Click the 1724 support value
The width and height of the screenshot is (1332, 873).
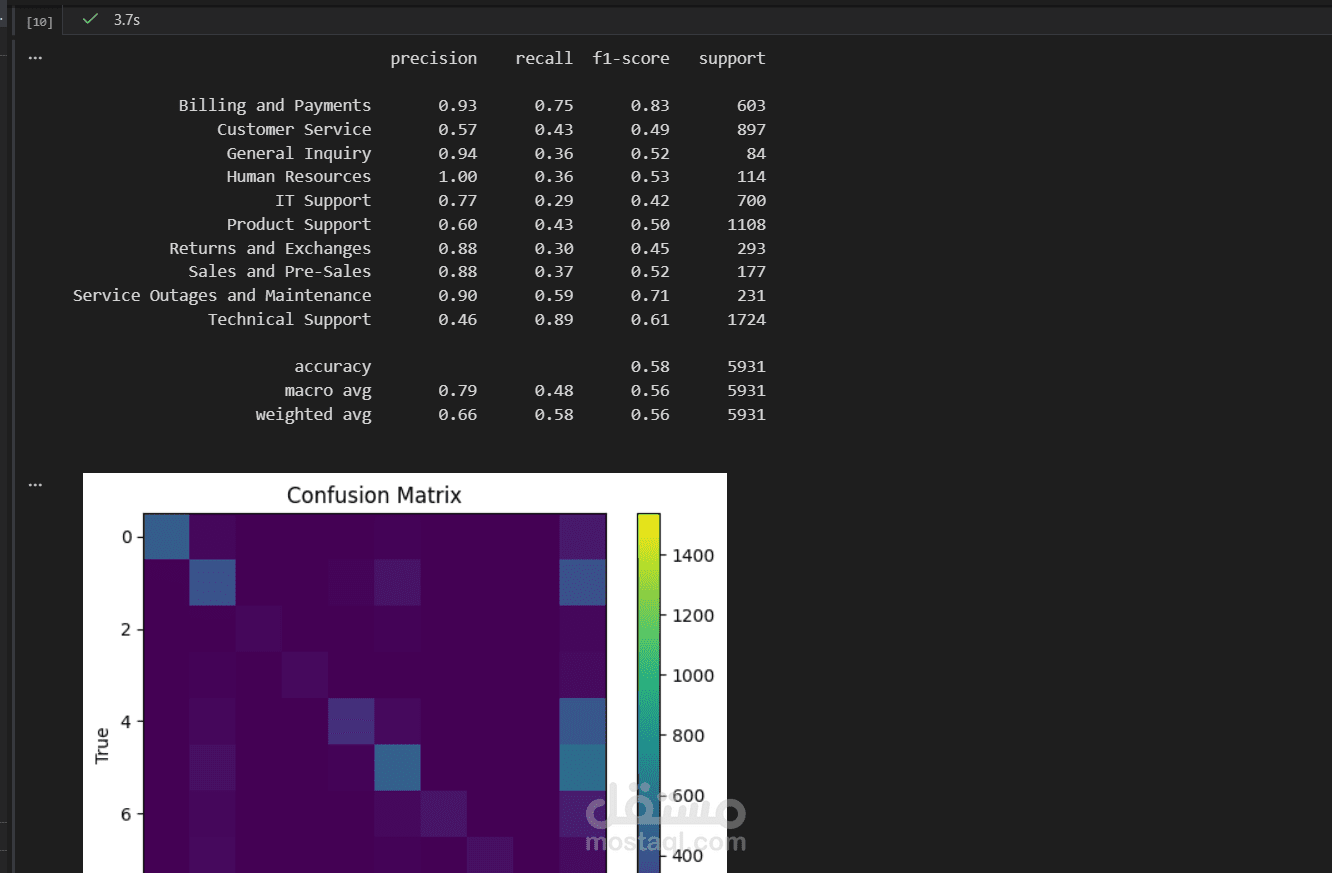747,320
